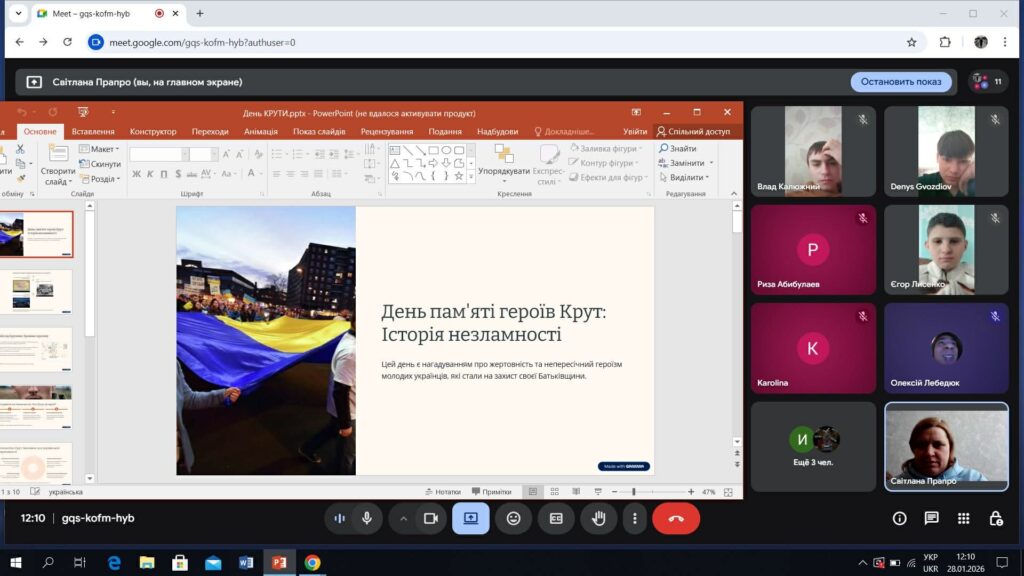This screenshot has width=1024, height=576.
Task: Open more options three-dot menu
Action: 634,518
